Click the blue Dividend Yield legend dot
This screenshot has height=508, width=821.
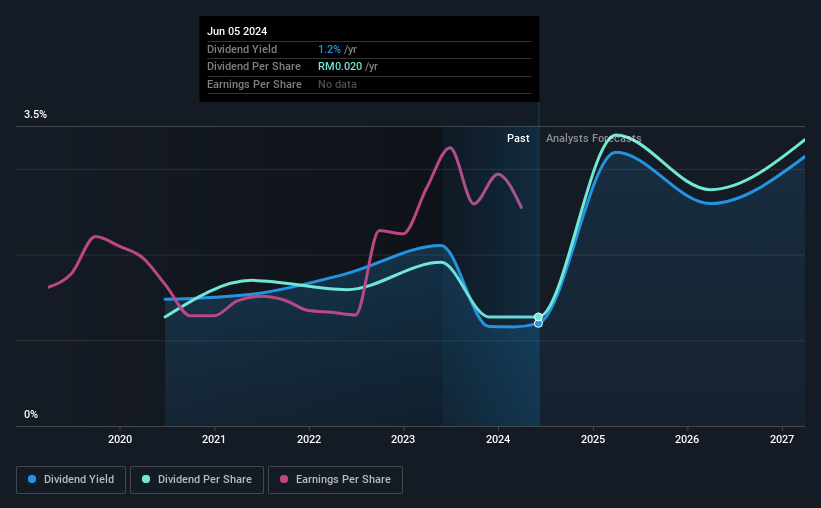tap(32, 479)
